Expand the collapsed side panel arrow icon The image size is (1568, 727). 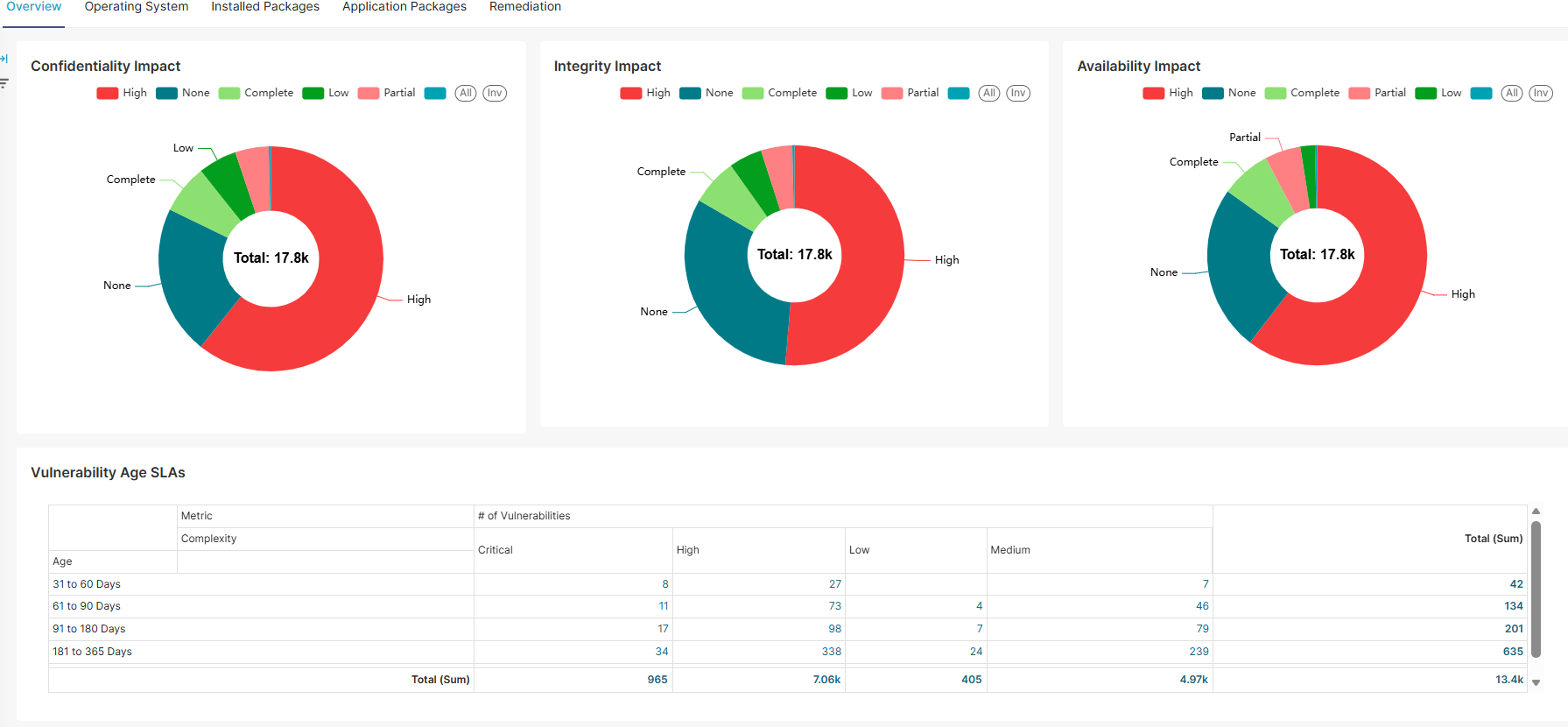pyautogui.click(x=4, y=59)
